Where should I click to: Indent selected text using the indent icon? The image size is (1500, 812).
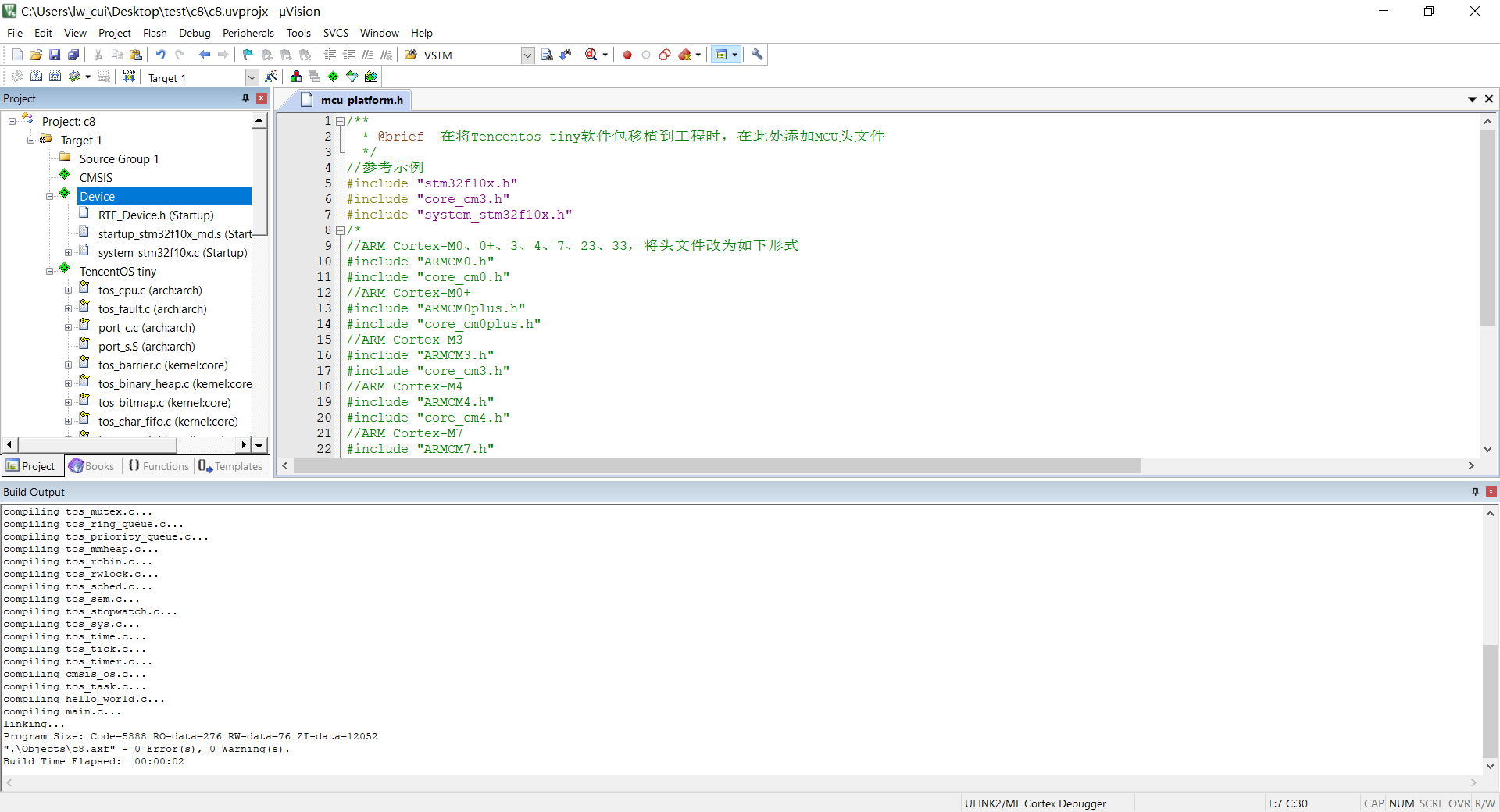click(x=330, y=55)
